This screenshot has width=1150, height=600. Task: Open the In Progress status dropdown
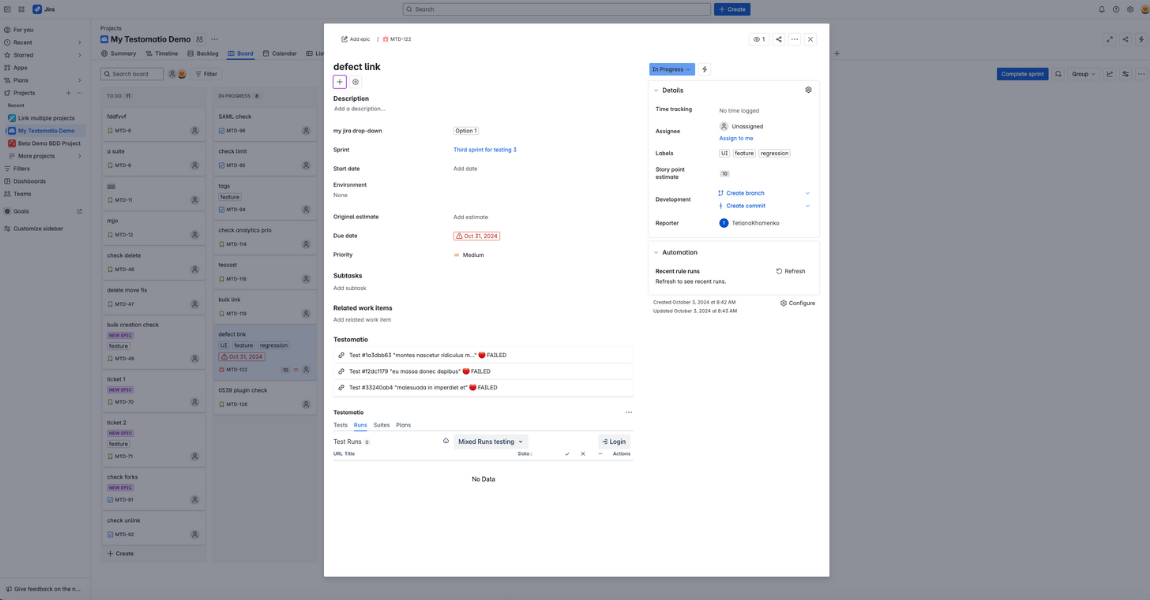tap(671, 69)
